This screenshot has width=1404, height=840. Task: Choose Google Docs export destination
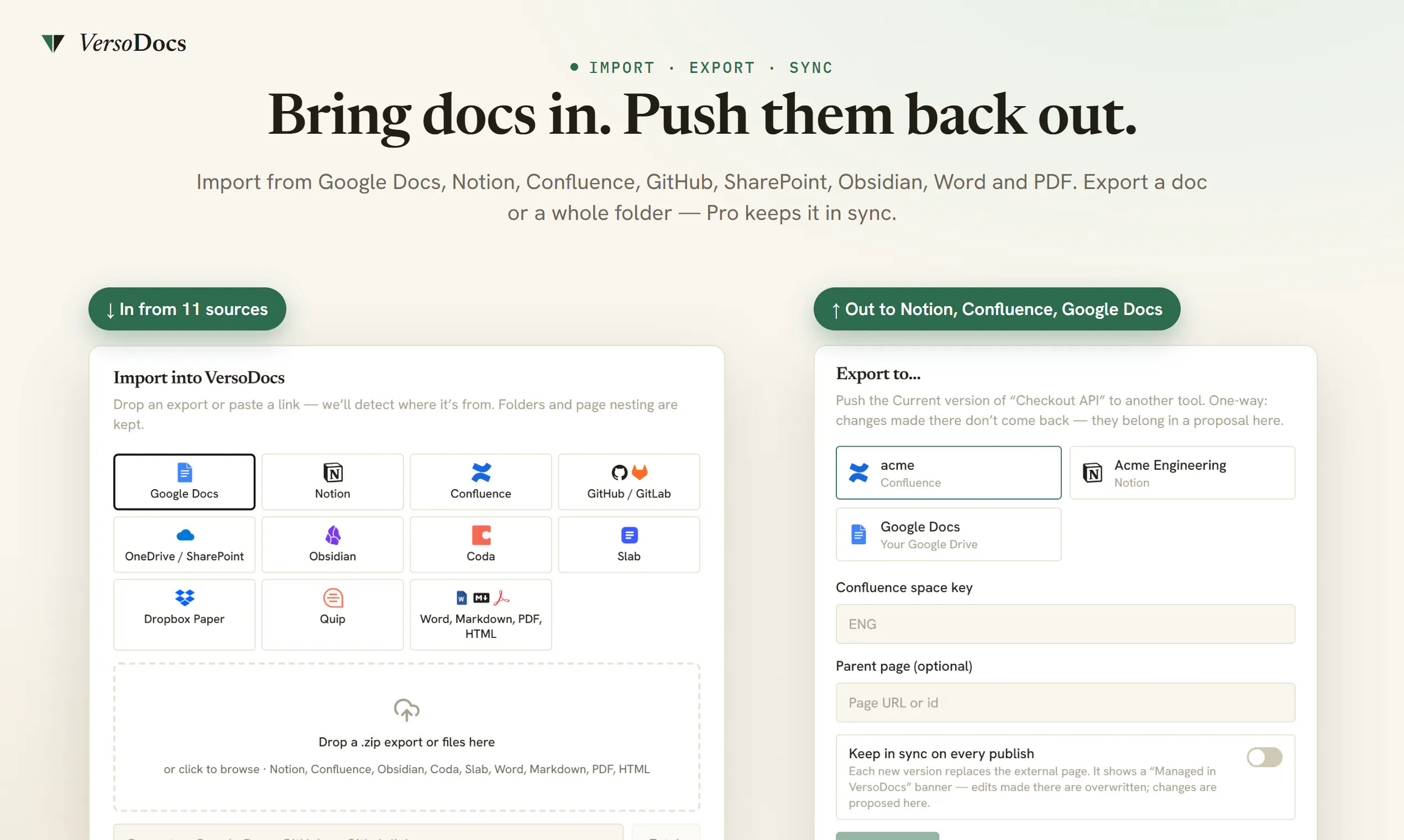(x=949, y=534)
